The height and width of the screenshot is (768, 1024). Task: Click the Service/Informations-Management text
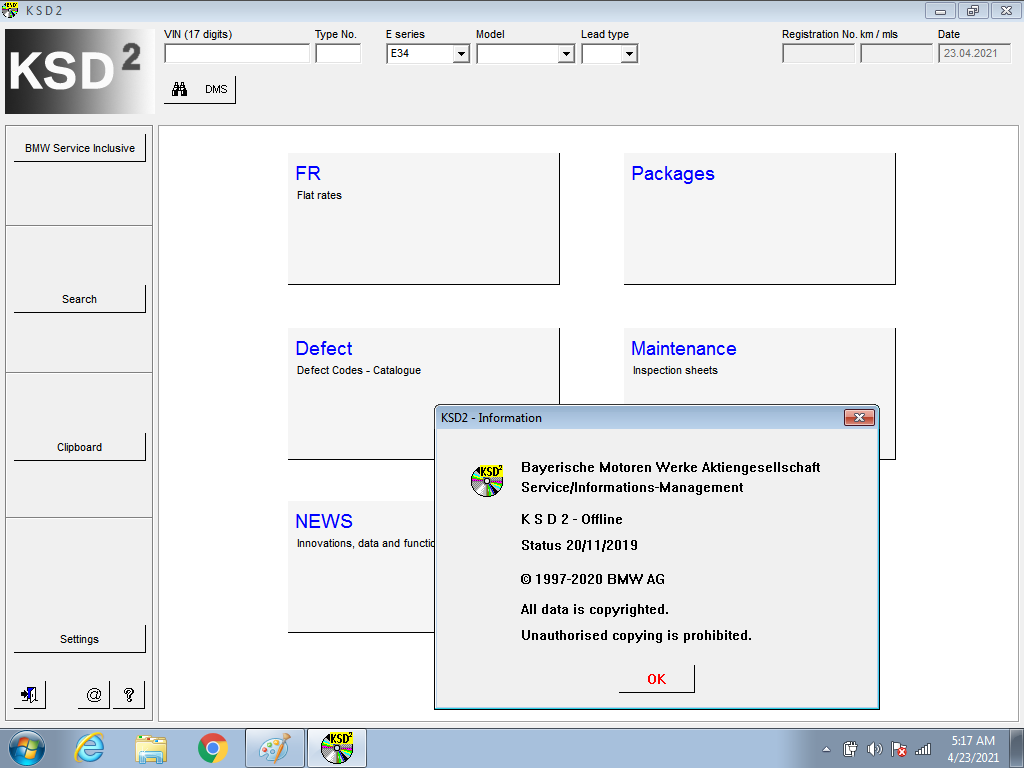point(632,488)
